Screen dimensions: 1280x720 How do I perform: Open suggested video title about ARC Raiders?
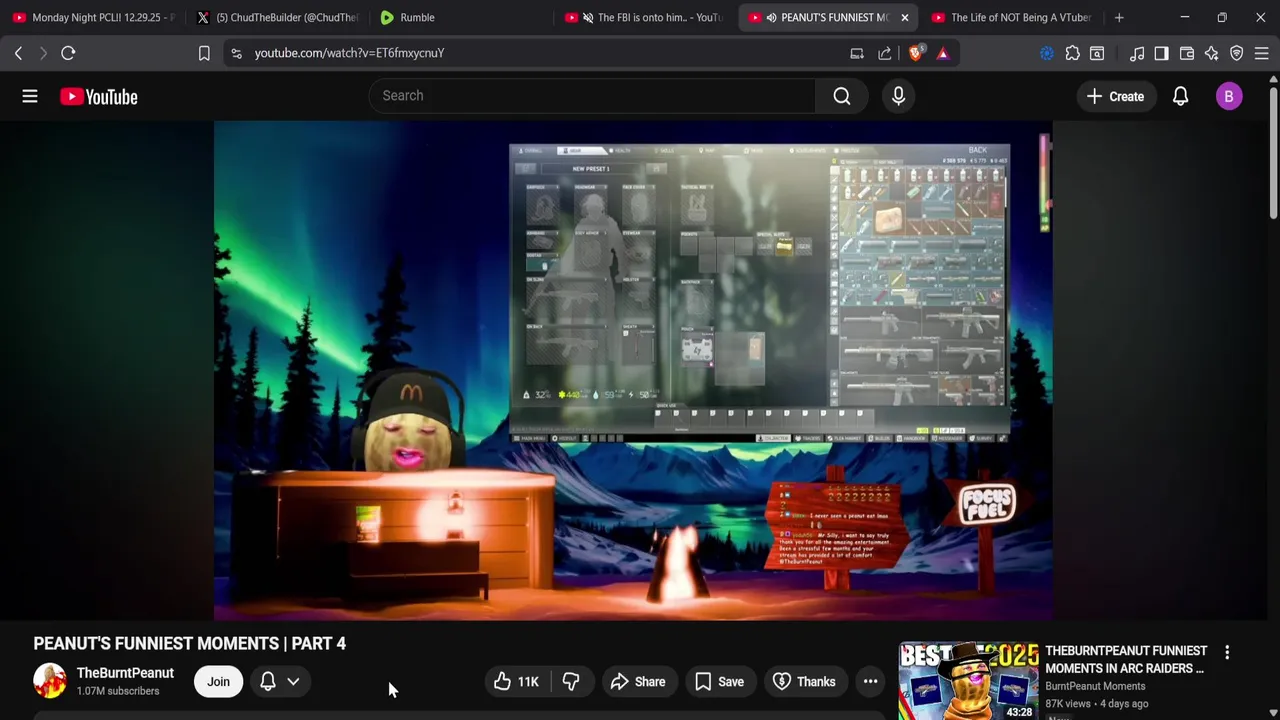pyautogui.click(x=1126, y=660)
